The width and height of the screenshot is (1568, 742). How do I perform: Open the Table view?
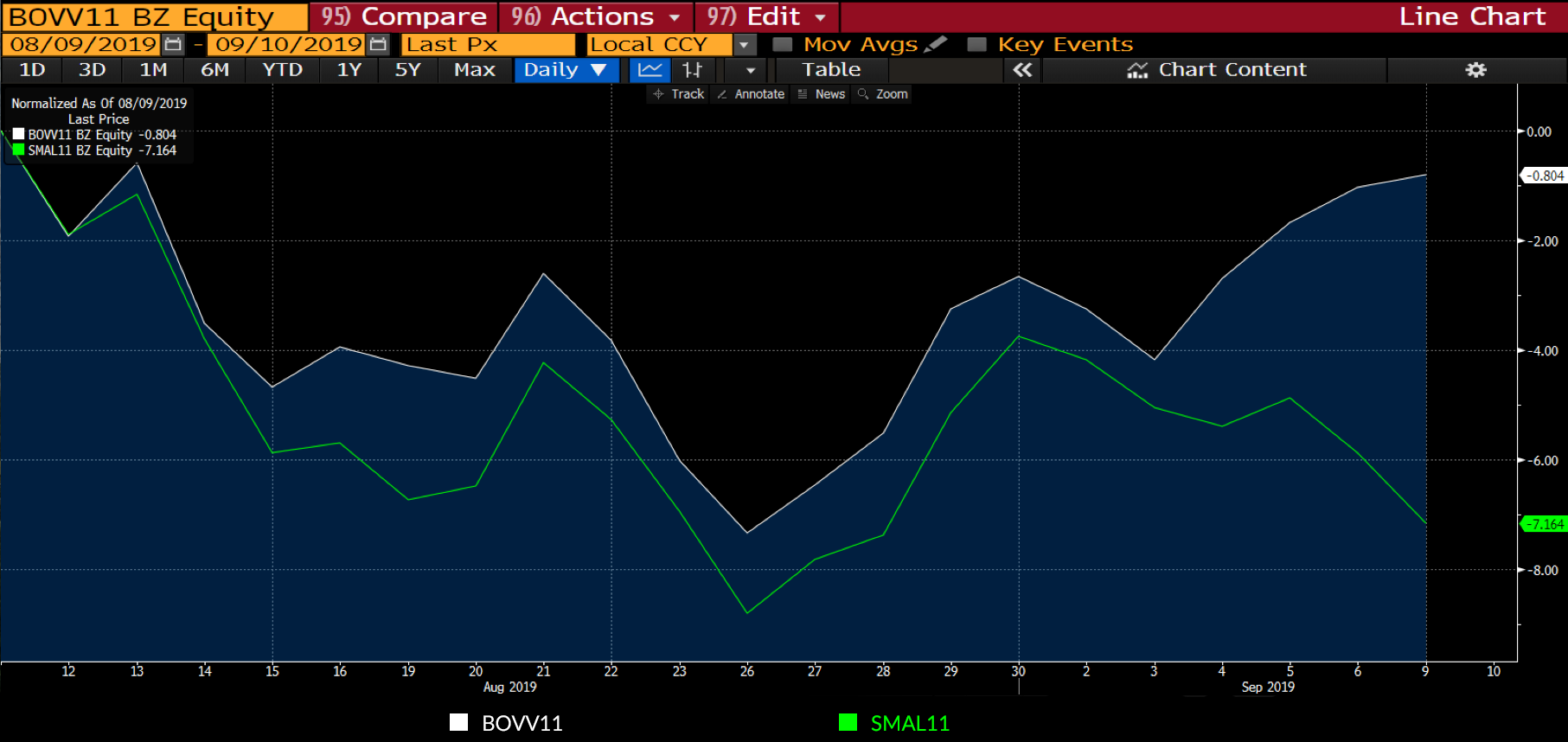[831, 70]
